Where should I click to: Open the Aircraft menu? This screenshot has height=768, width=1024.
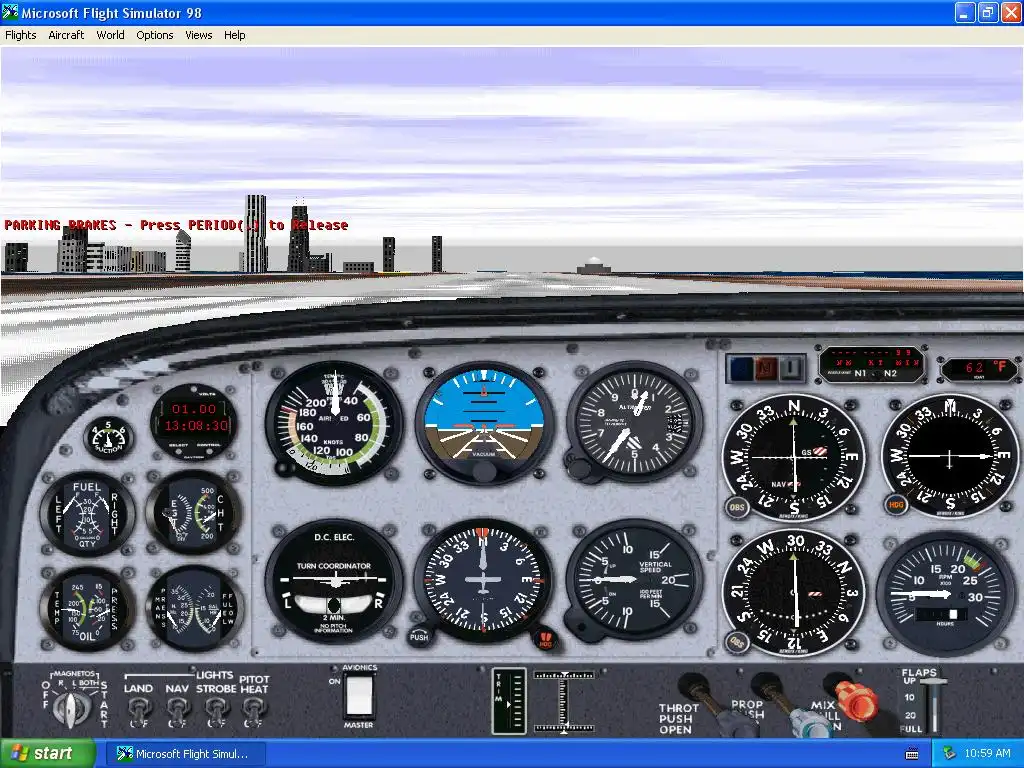pyautogui.click(x=66, y=35)
